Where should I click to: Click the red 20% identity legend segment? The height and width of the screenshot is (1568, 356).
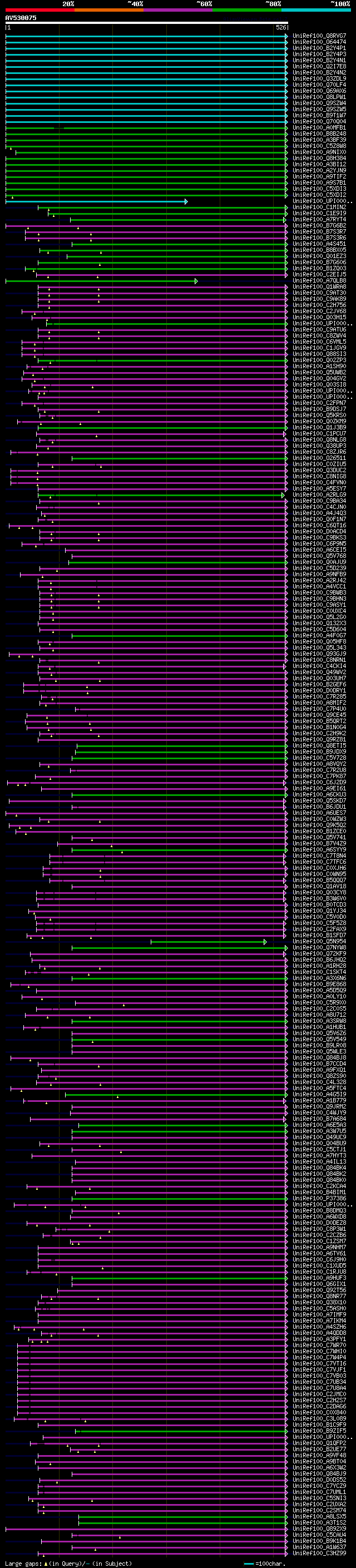point(39,10)
